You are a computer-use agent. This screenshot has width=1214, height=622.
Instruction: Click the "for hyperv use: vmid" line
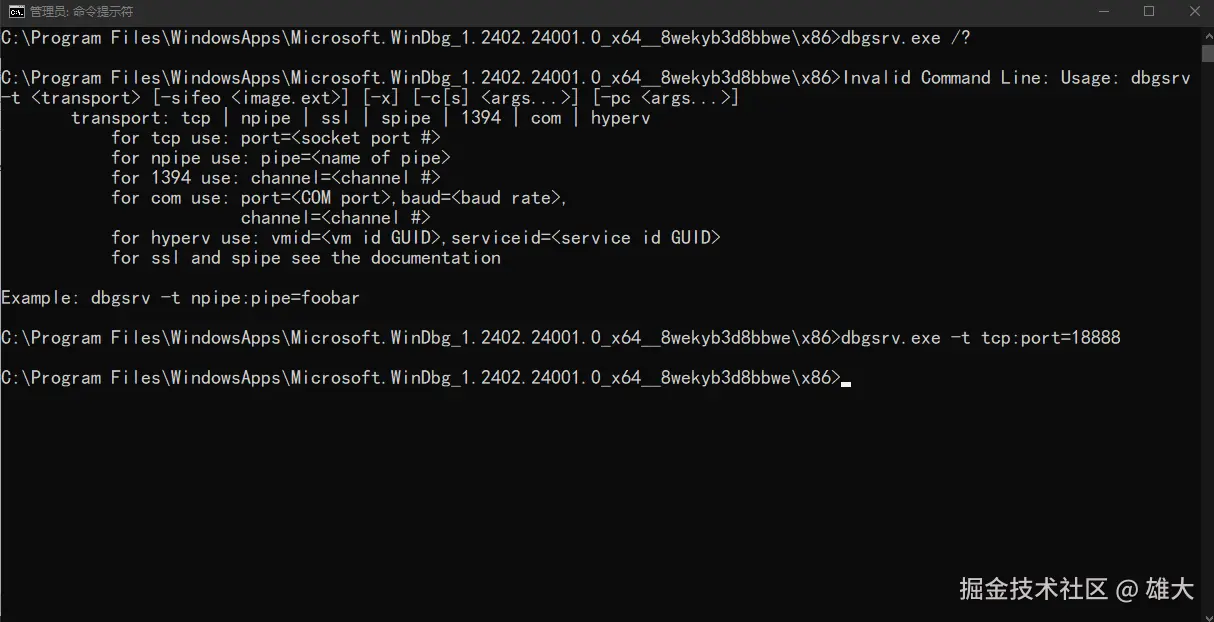tap(416, 238)
